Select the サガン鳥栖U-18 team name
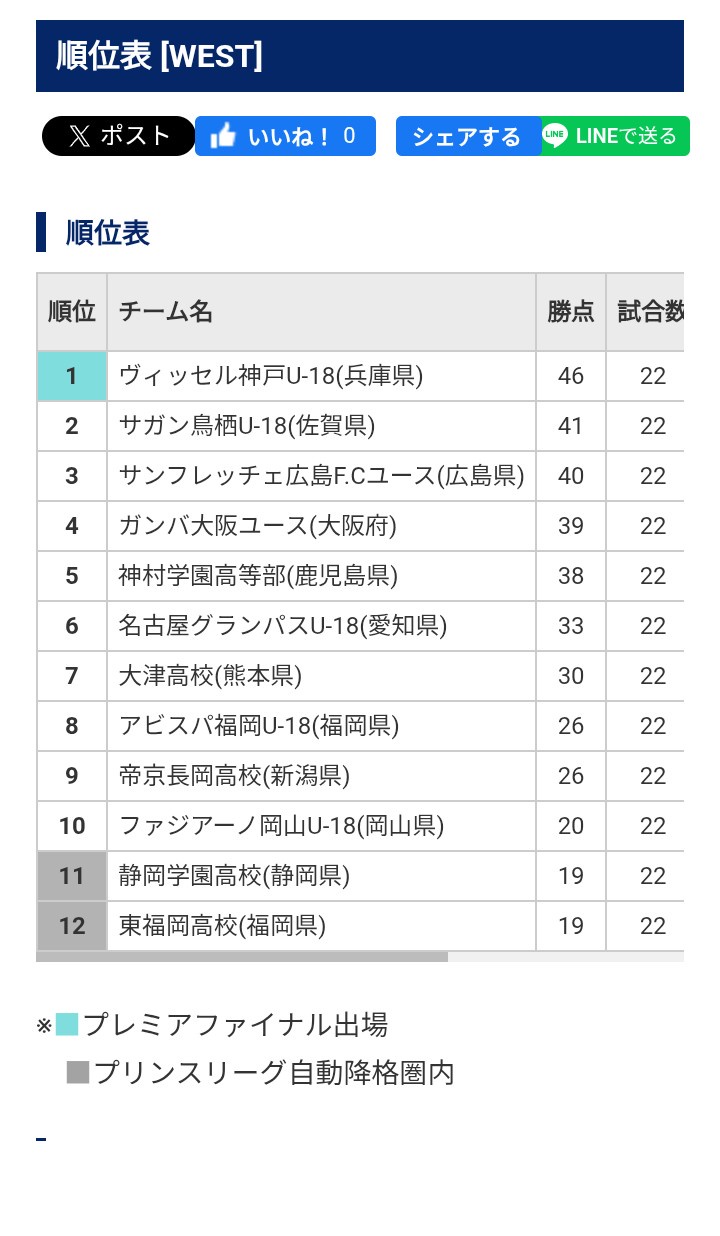The width and height of the screenshot is (720, 1236). point(246,426)
